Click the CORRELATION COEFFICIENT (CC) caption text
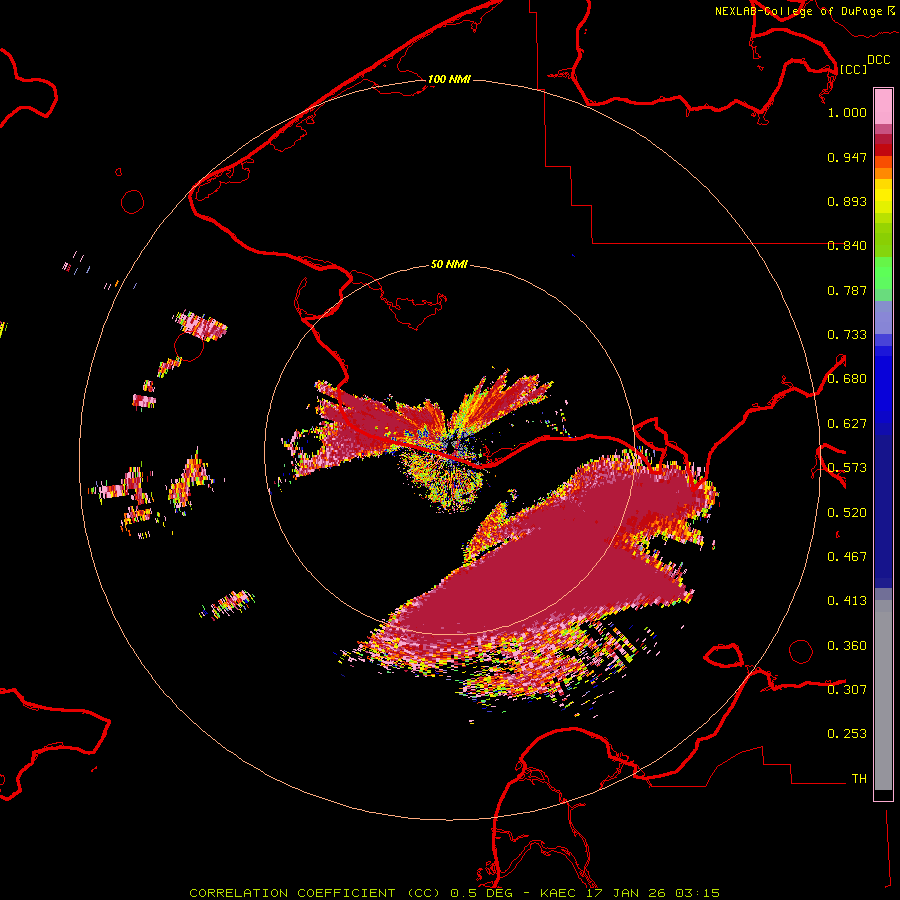Viewport: 900px width, 900px height. pyautogui.click(x=313, y=893)
